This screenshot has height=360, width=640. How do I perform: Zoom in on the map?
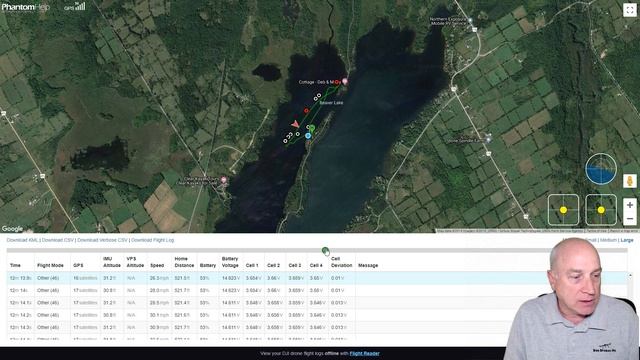(629, 205)
